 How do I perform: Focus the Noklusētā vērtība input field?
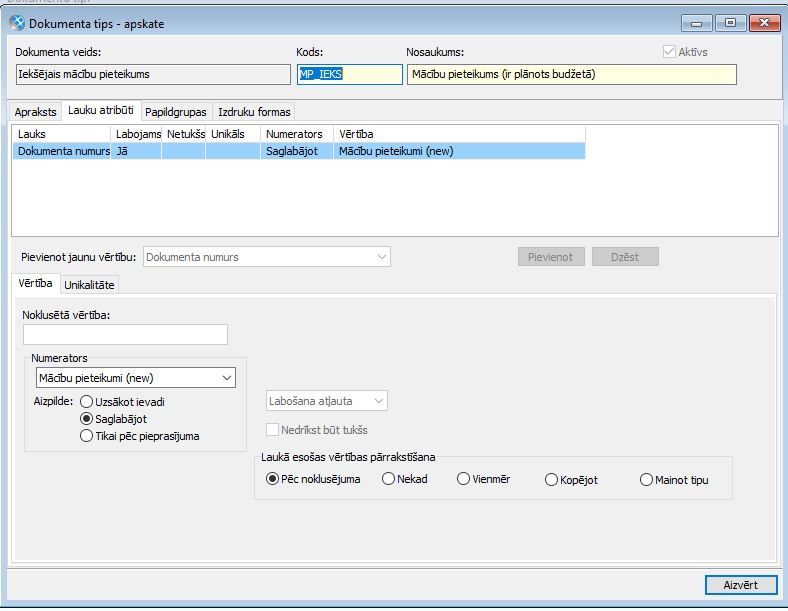[126, 335]
